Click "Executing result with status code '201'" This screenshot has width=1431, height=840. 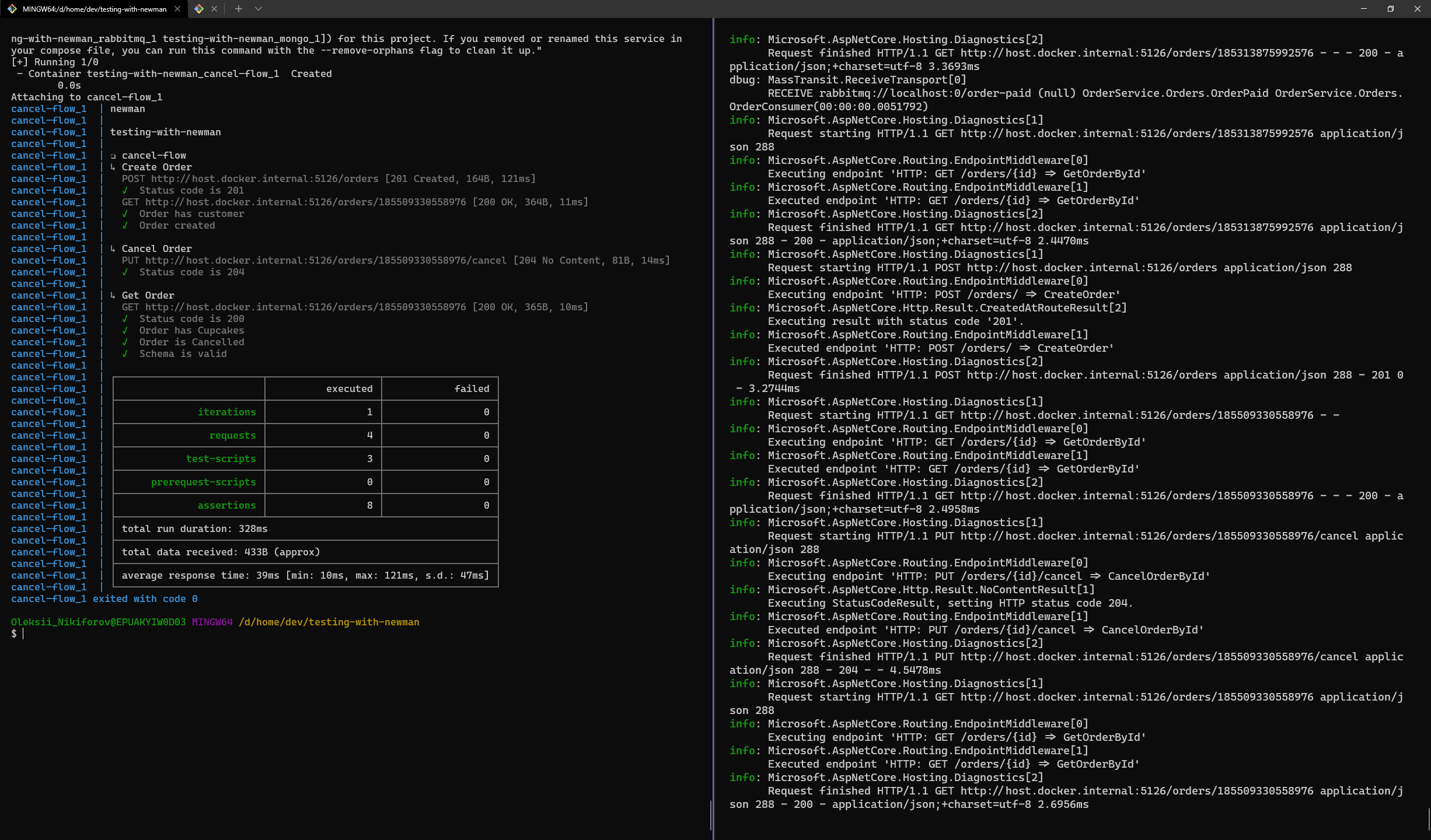895,321
